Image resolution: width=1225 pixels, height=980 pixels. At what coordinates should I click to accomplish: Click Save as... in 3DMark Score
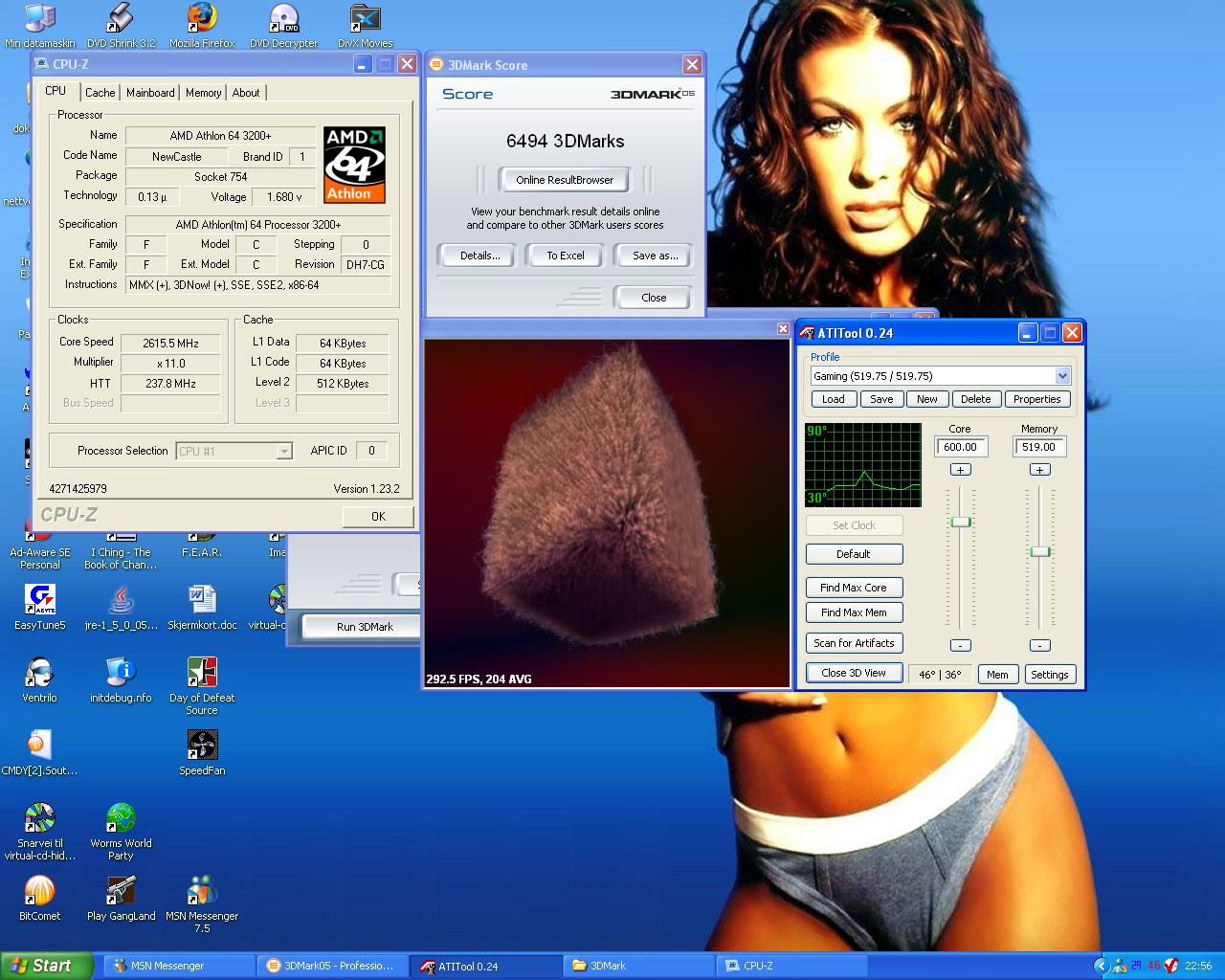655,256
